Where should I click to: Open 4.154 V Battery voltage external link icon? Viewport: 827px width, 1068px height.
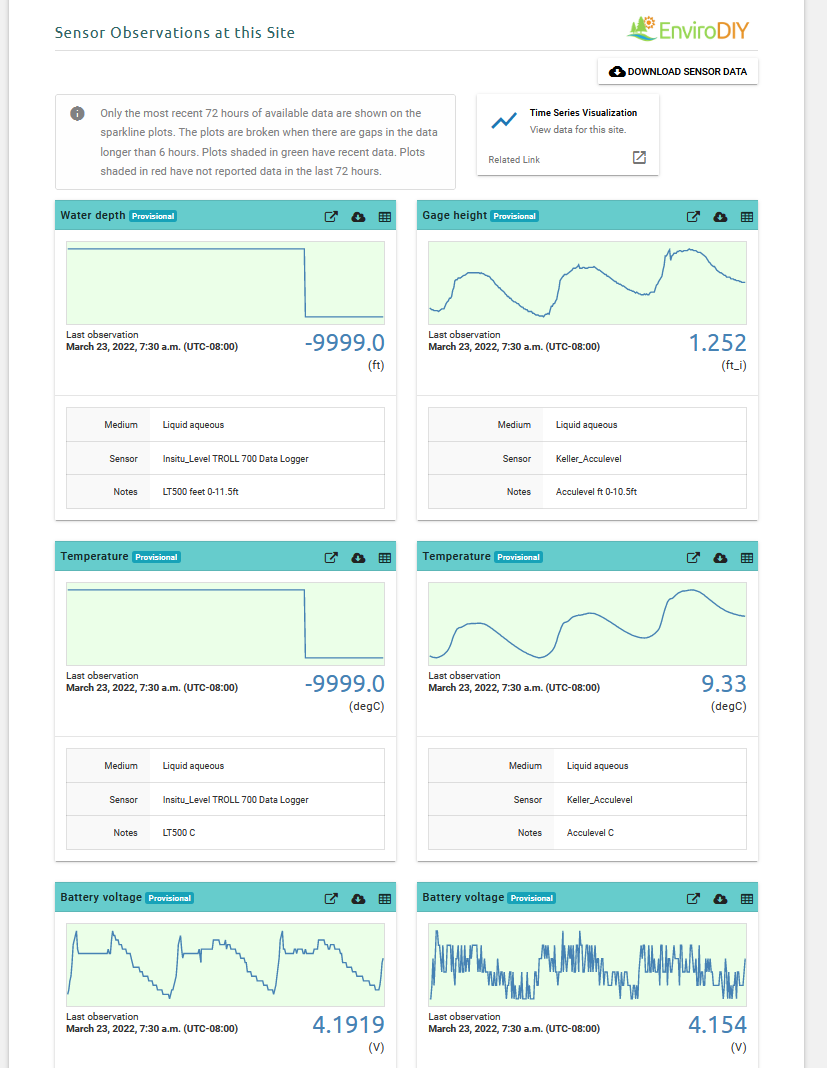tap(693, 898)
